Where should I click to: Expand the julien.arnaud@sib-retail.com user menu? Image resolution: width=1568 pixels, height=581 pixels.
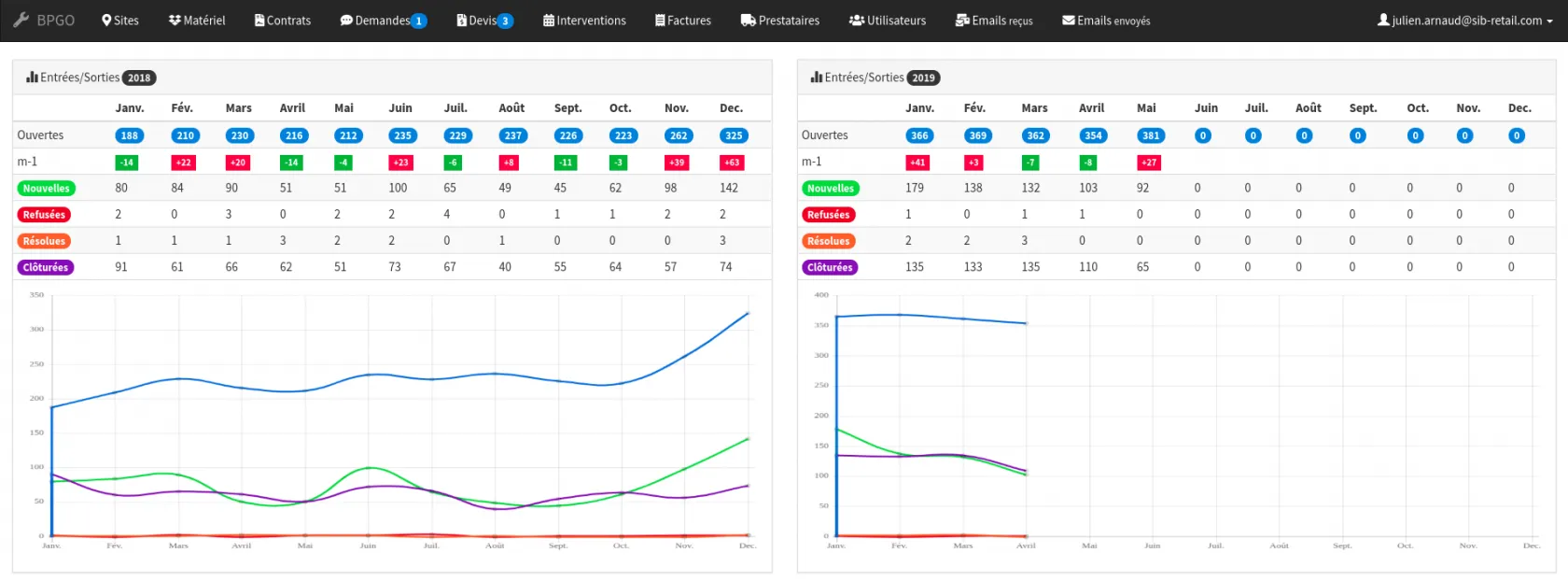point(1465,21)
